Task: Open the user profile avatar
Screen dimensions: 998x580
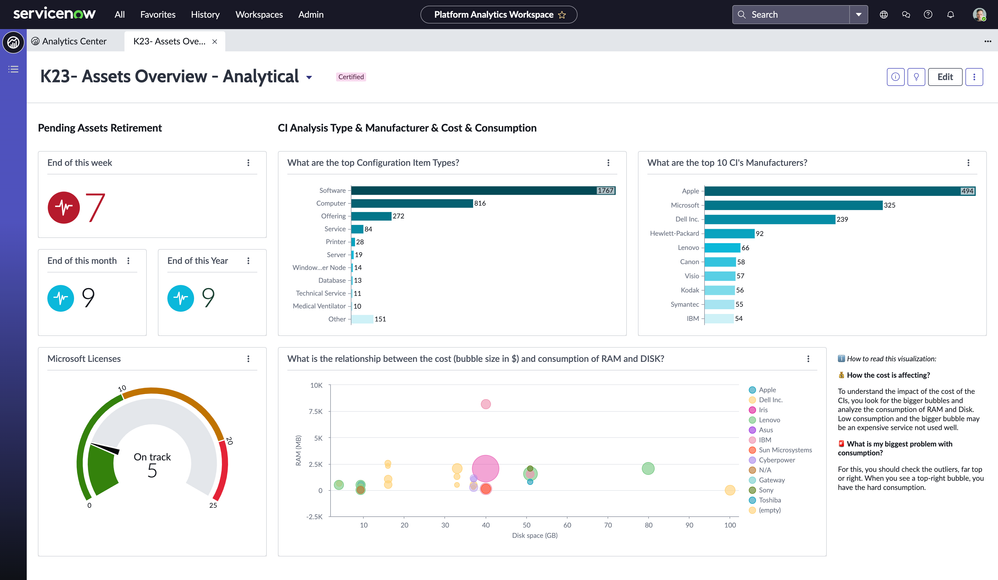Action: pos(979,15)
